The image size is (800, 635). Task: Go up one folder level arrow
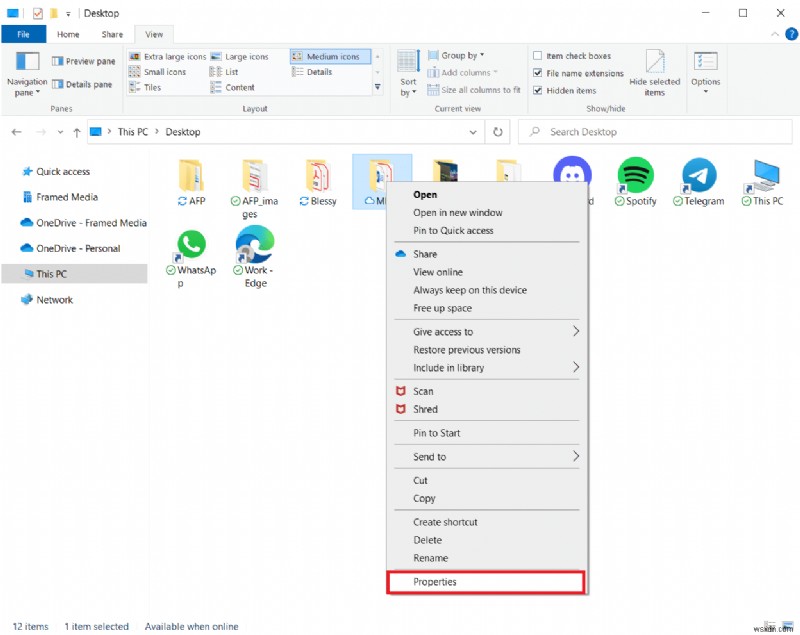[x=77, y=132]
